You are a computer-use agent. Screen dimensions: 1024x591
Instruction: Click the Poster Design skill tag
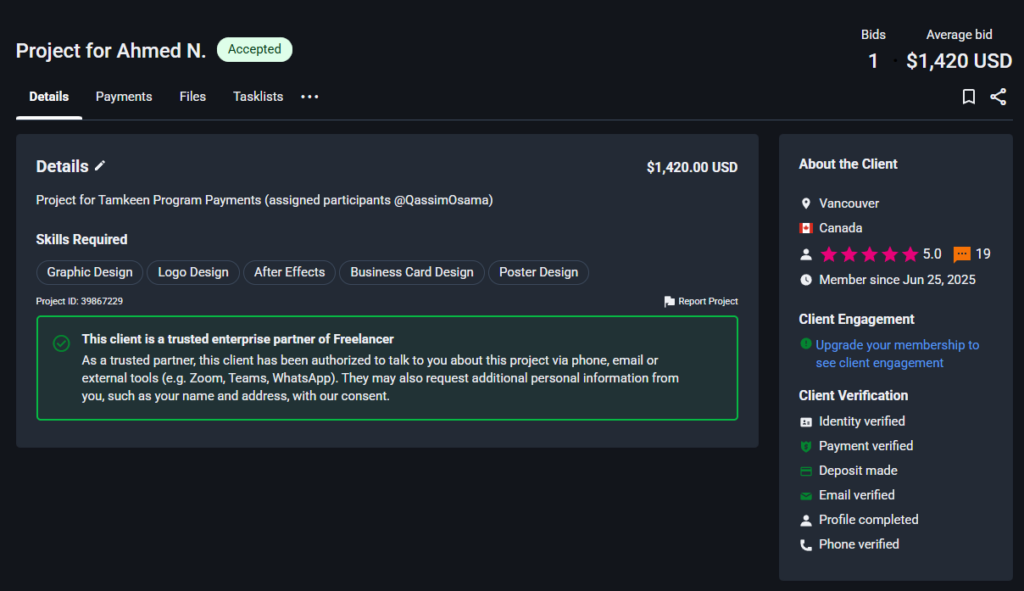tap(539, 272)
